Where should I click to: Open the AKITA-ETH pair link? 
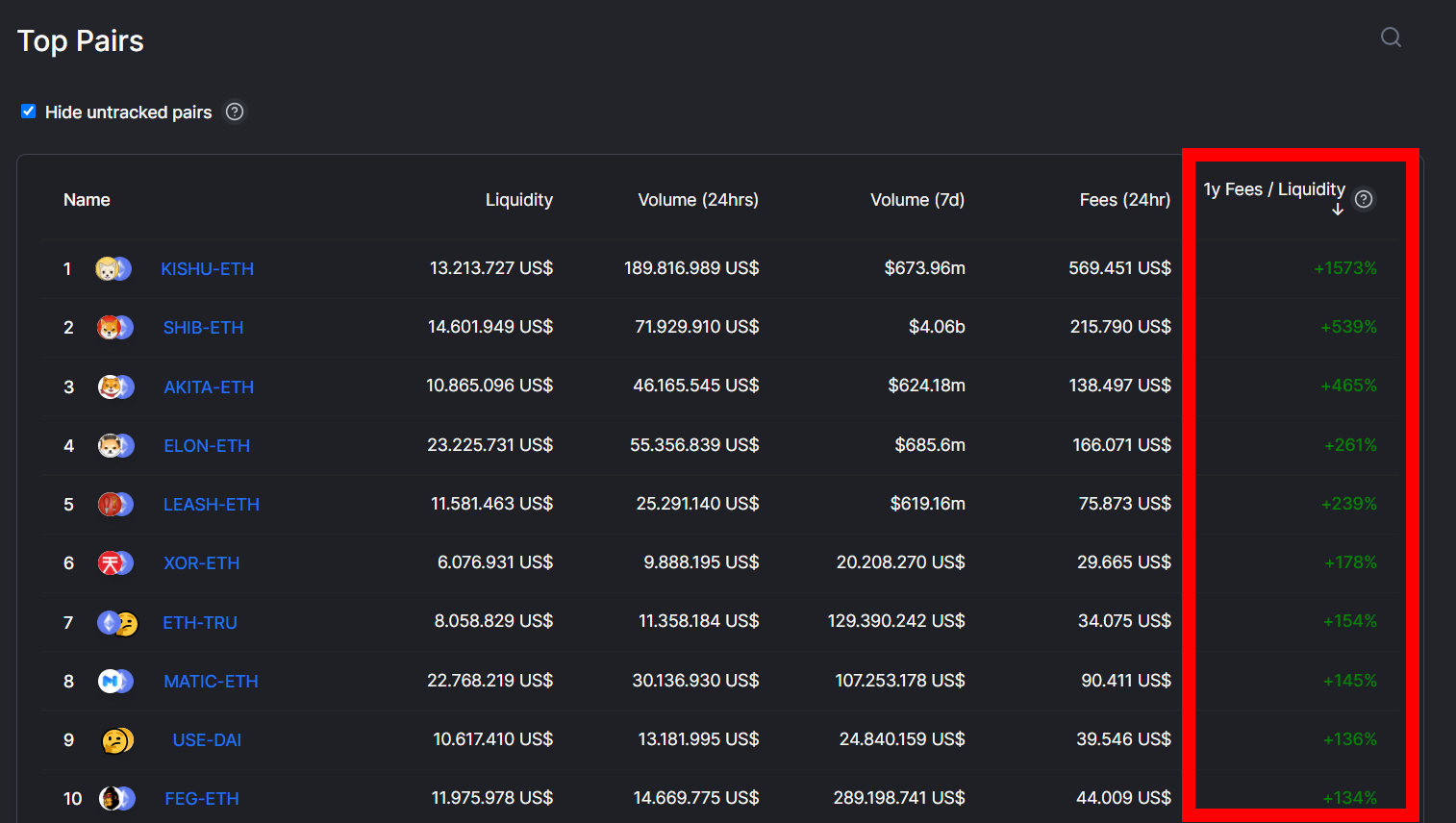click(209, 387)
